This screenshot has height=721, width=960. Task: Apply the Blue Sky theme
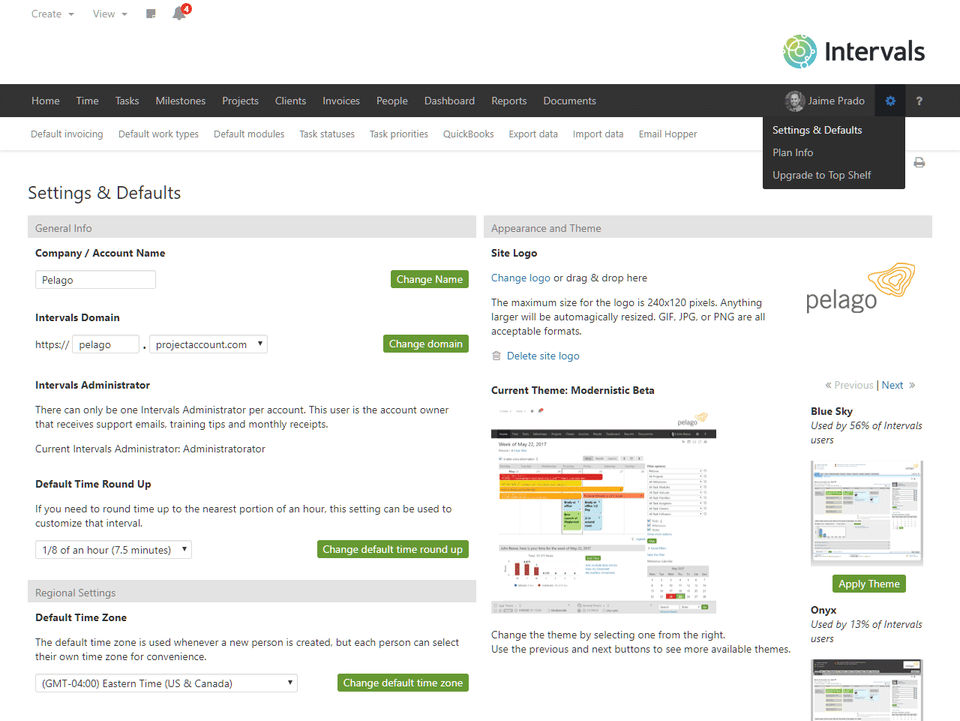point(869,584)
